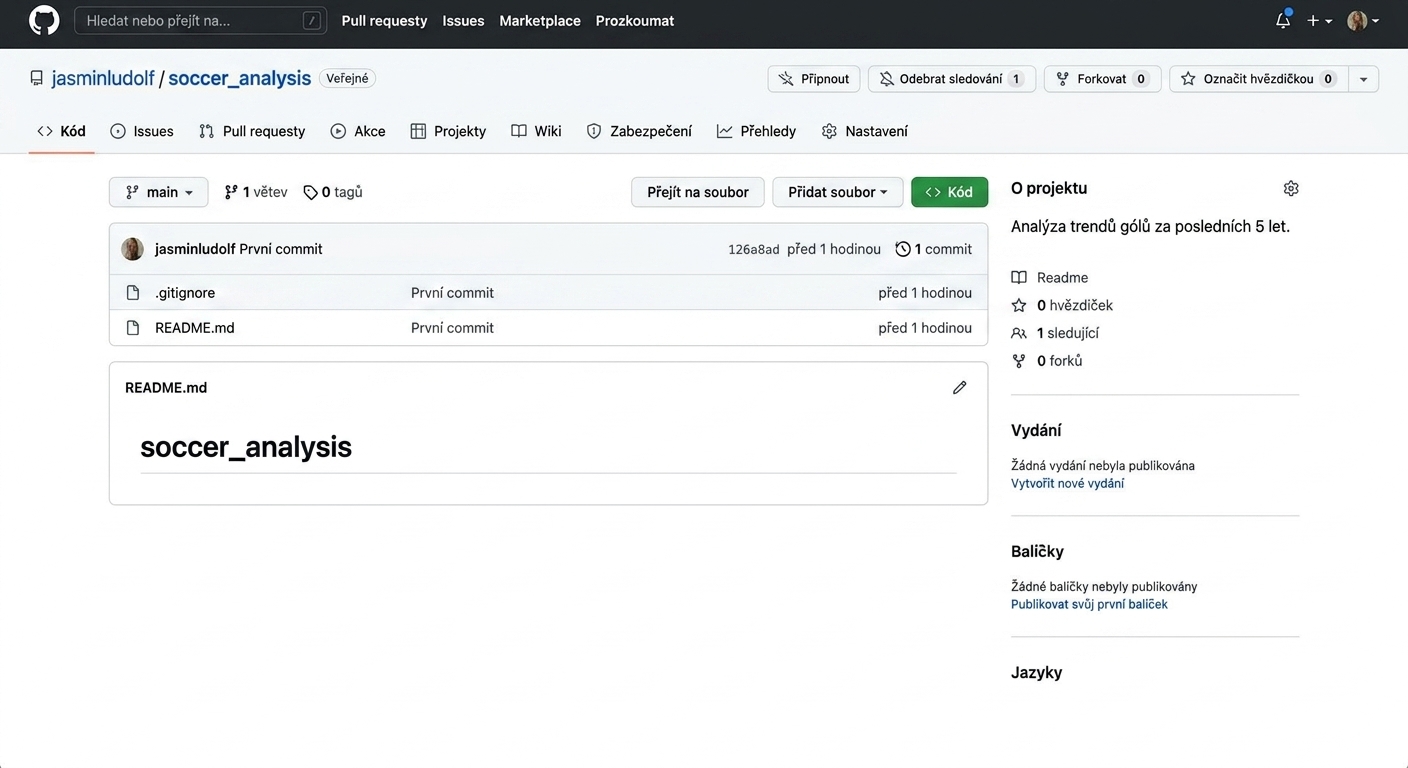1408x768 pixels.
Task: Switch to the Kód tab
Action: 61,131
